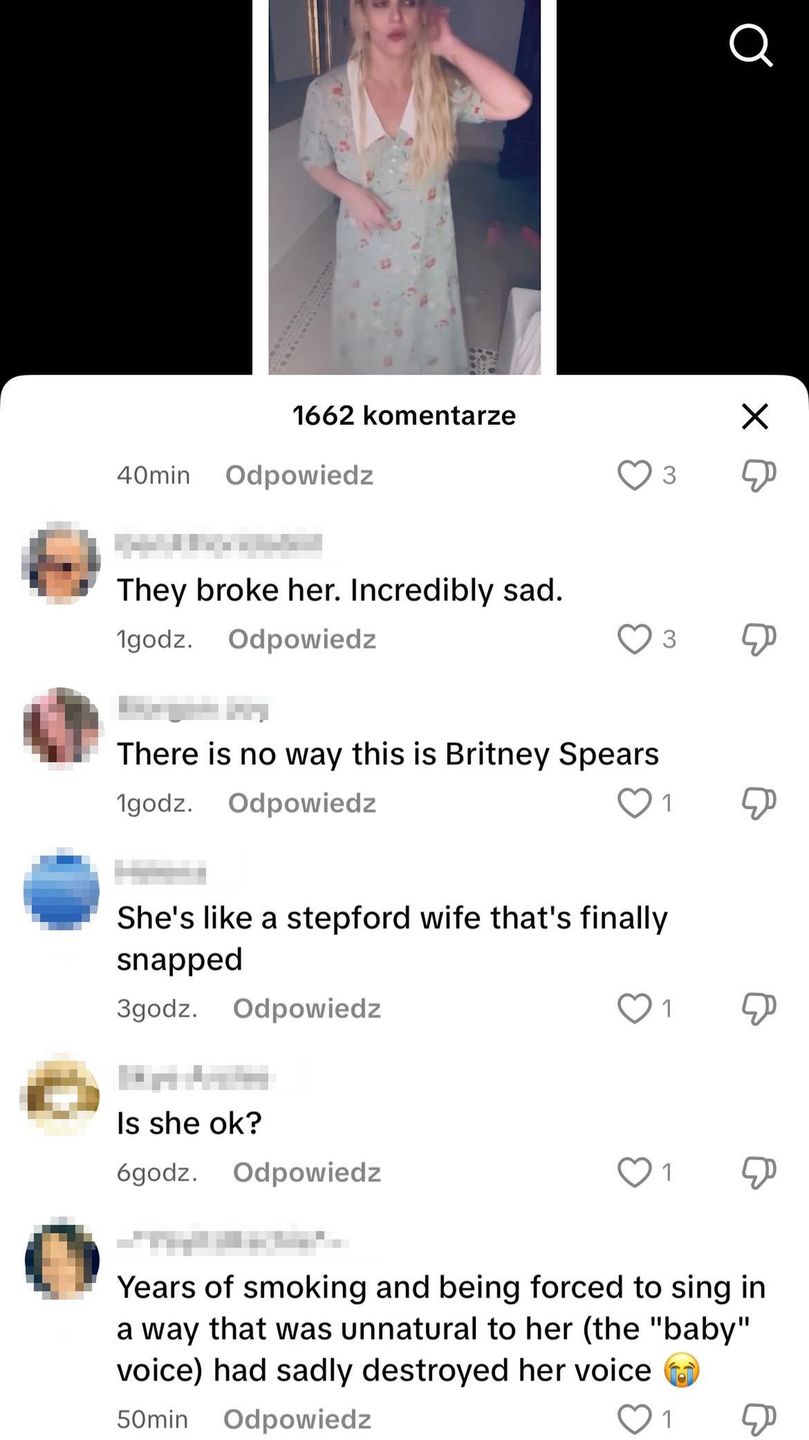Image resolution: width=809 pixels, height=1440 pixels.
Task: Like the 'no way this is Britney' comment
Action: tap(634, 802)
